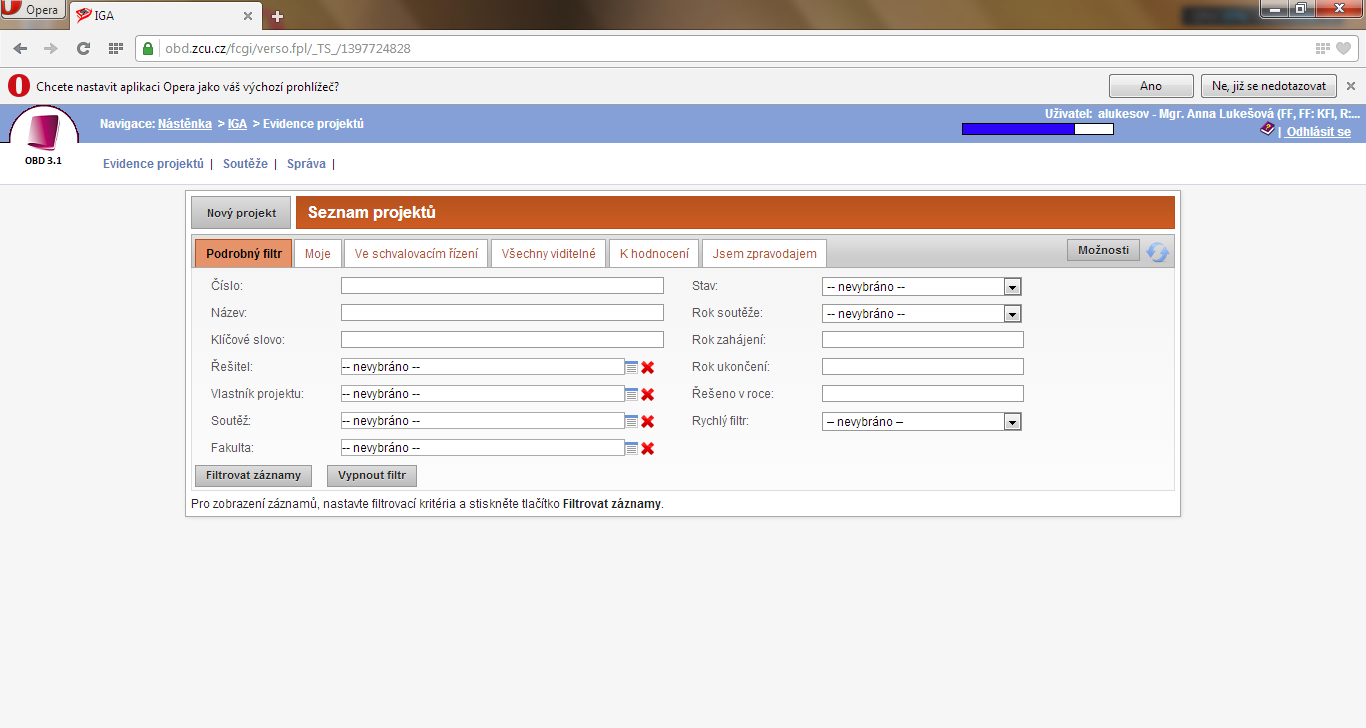Viewport: 1366px width, 728px height.
Task: Switch to the Moje tab
Action: pyautogui.click(x=318, y=253)
